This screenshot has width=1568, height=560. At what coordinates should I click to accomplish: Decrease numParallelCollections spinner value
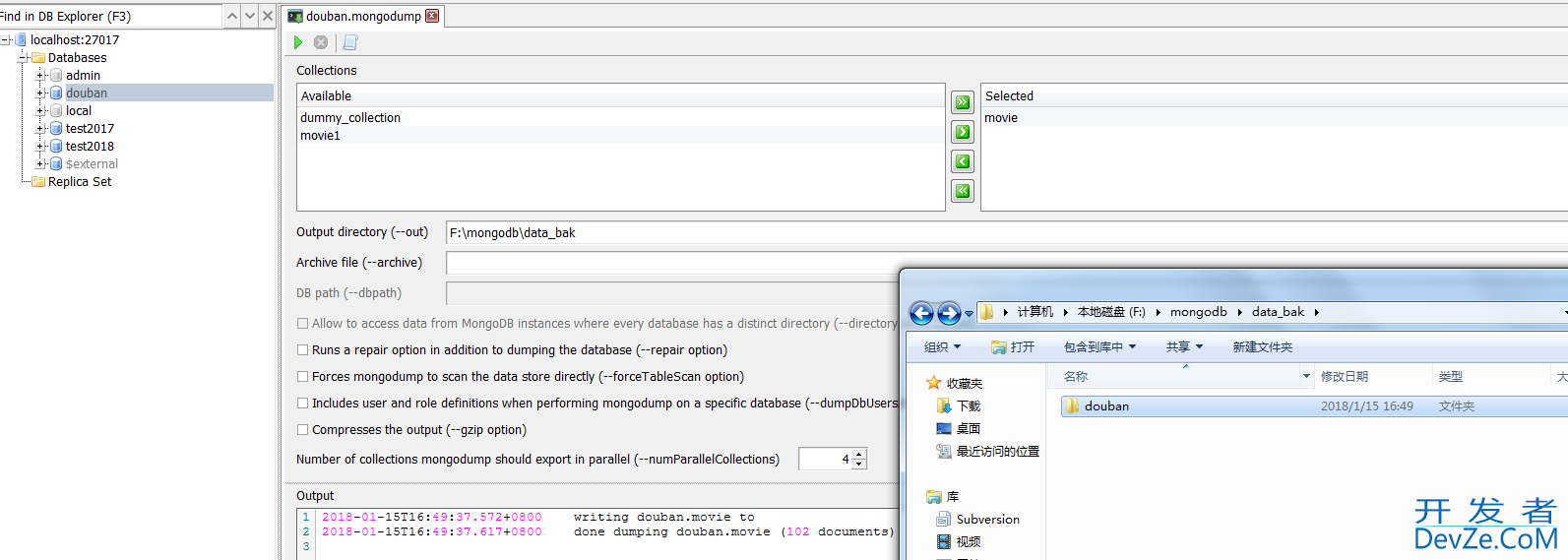[859, 464]
